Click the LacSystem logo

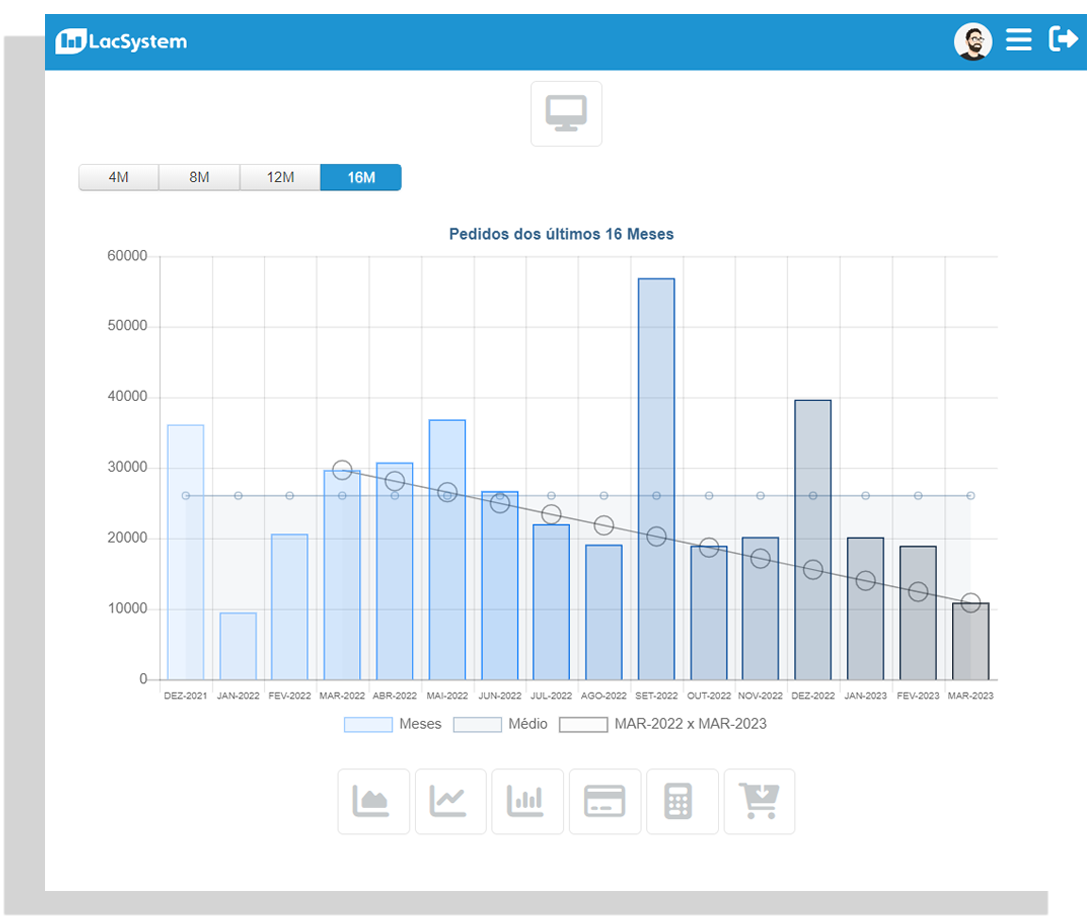121,41
